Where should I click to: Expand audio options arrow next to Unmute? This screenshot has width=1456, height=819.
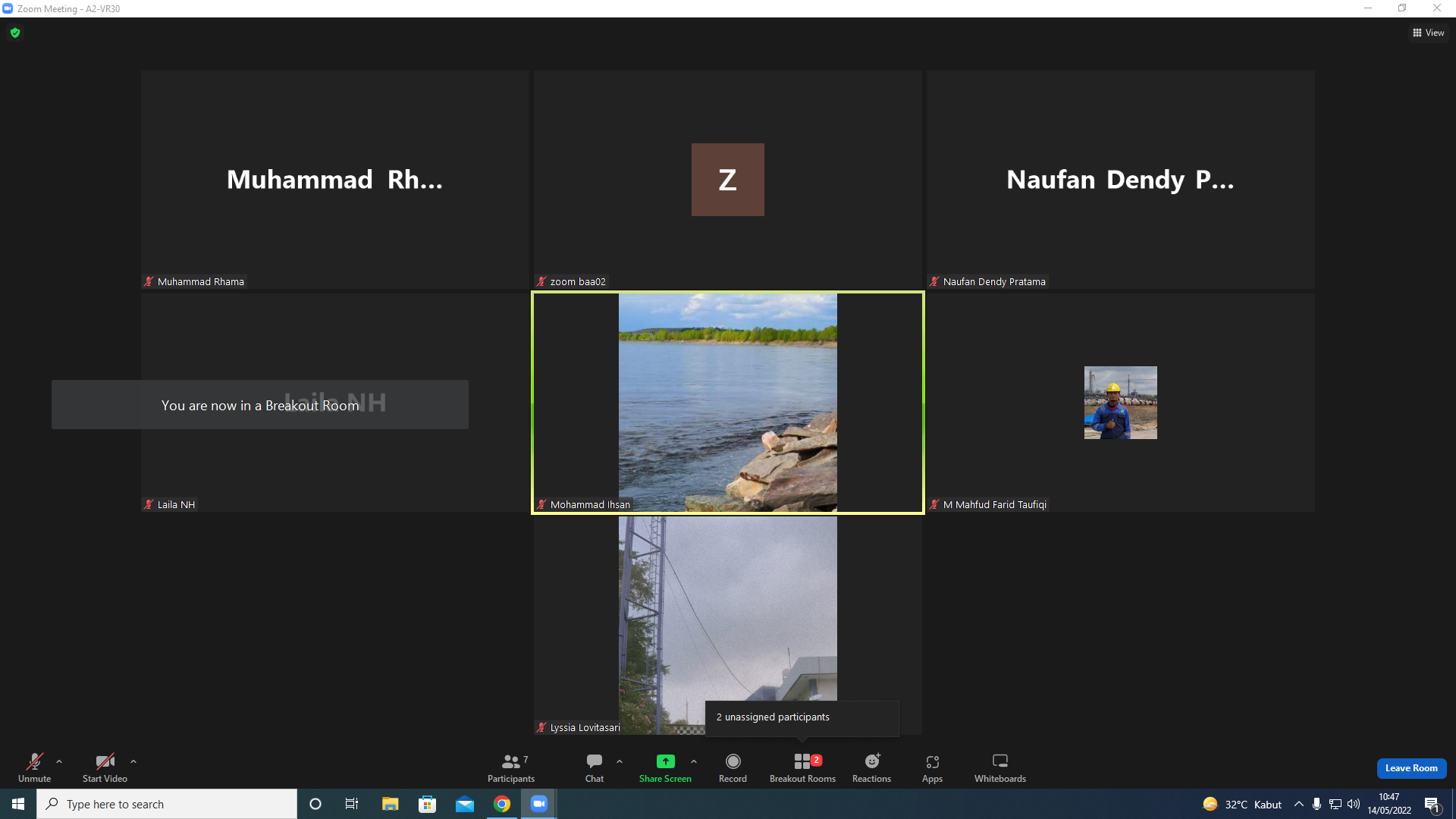pos(59,761)
